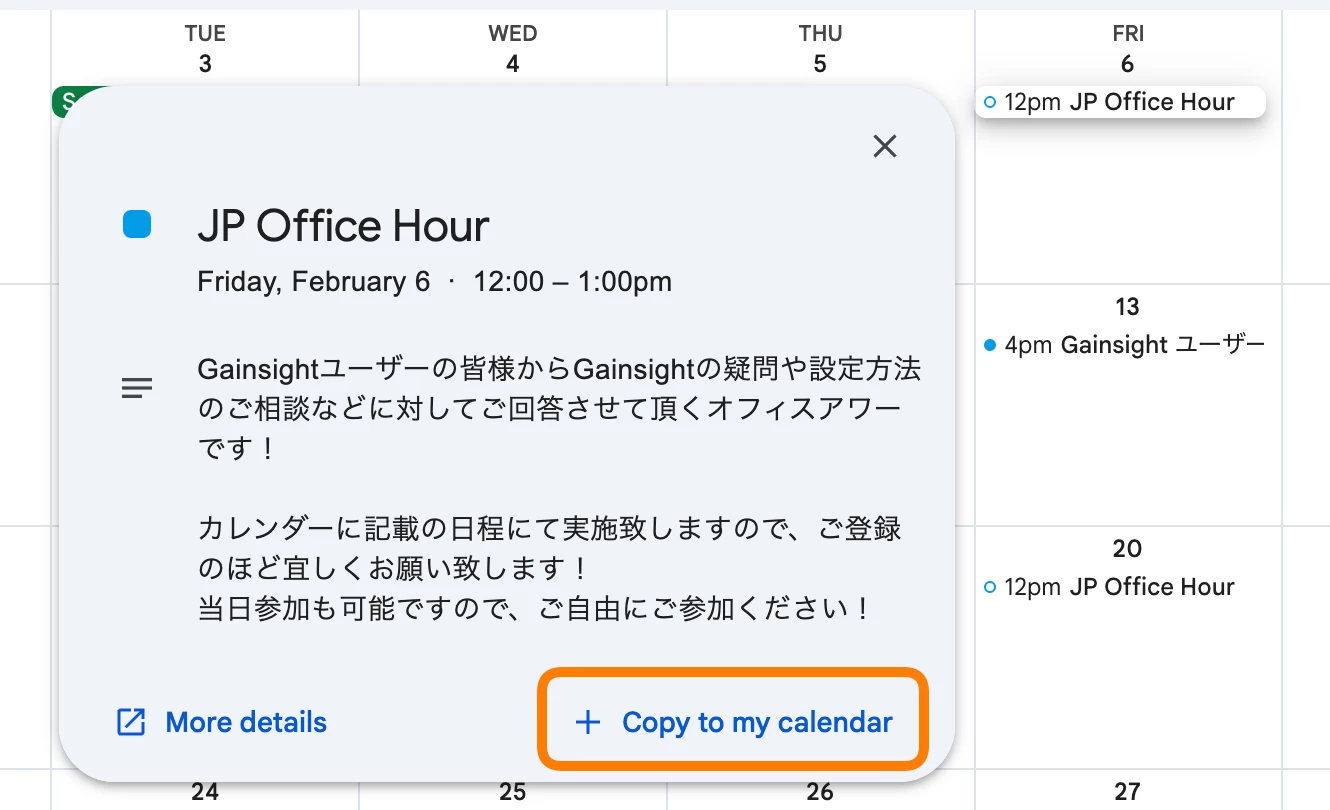Screen dimensions: 1330x810
Task: Click date number 25 in the calendar
Action: pyautogui.click(x=513, y=792)
